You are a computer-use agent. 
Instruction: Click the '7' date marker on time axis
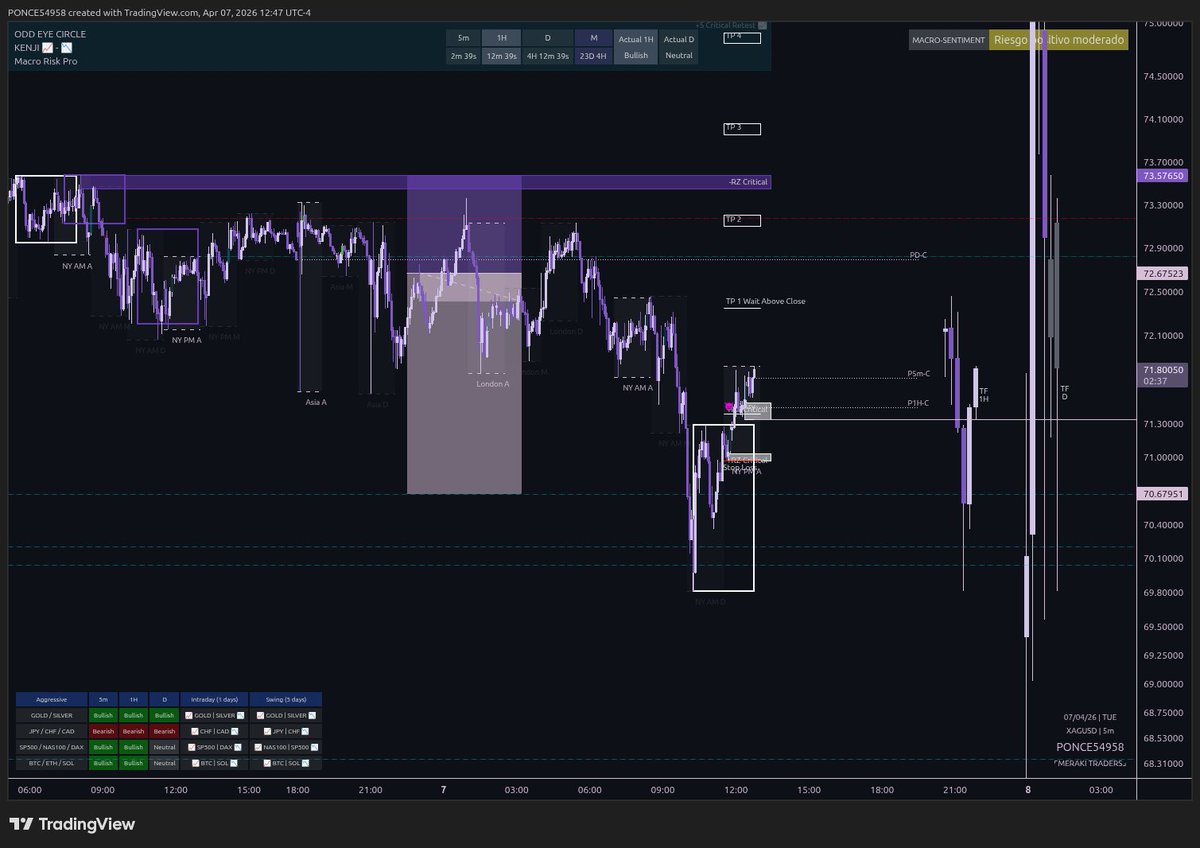(443, 790)
